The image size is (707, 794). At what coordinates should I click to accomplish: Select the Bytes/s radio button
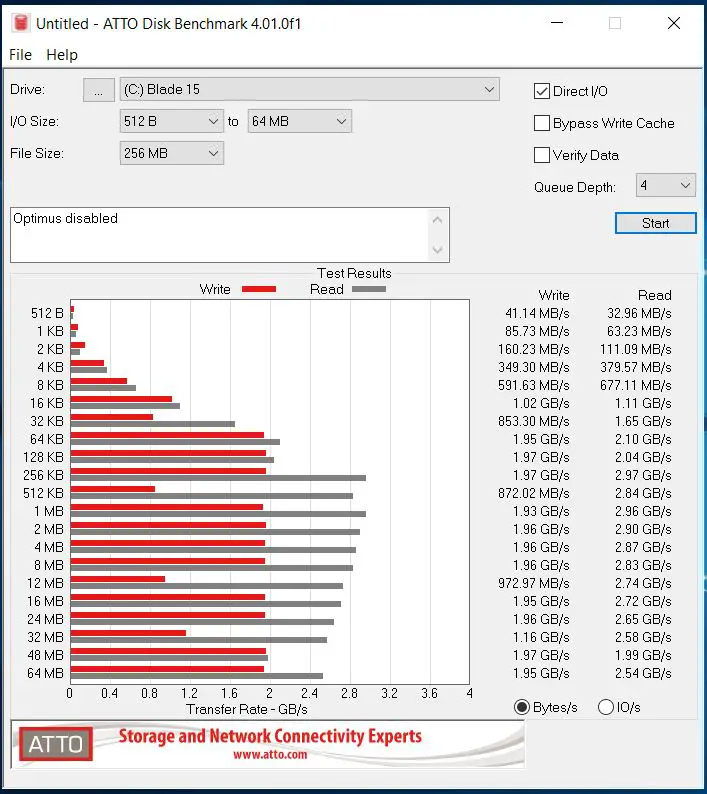pos(522,707)
